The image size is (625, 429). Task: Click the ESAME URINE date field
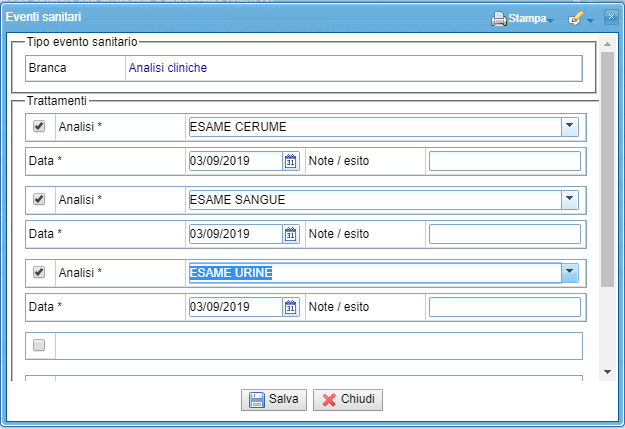[236, 307]
